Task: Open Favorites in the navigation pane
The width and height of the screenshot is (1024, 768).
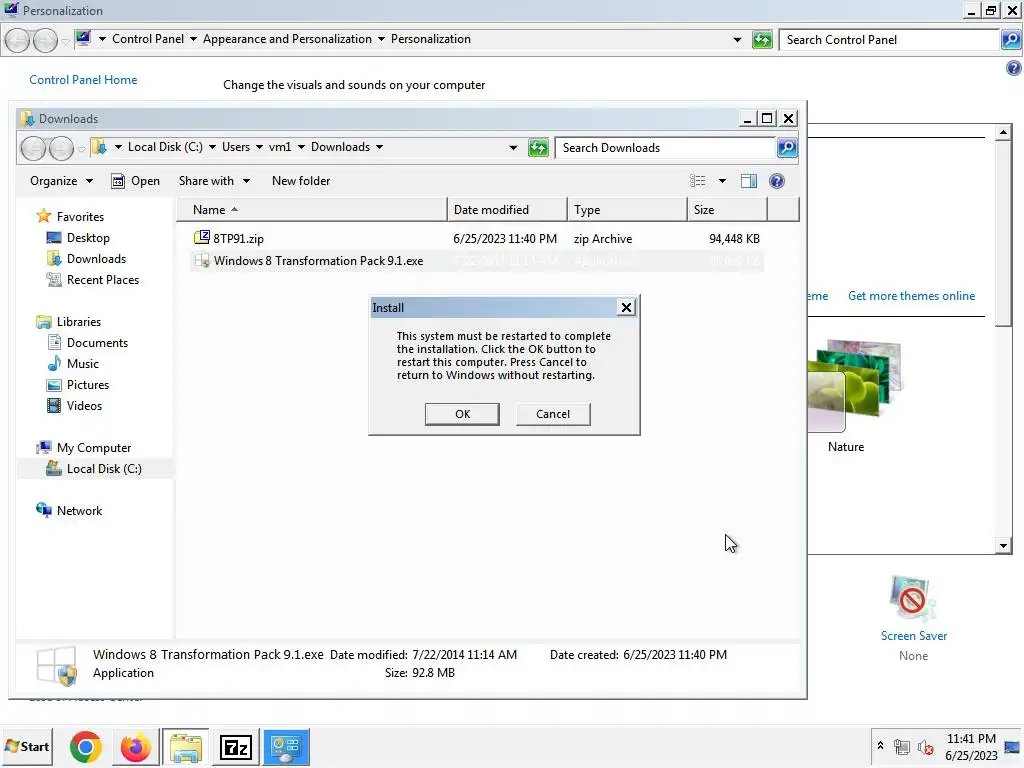Action: click(x=80, y=217)
